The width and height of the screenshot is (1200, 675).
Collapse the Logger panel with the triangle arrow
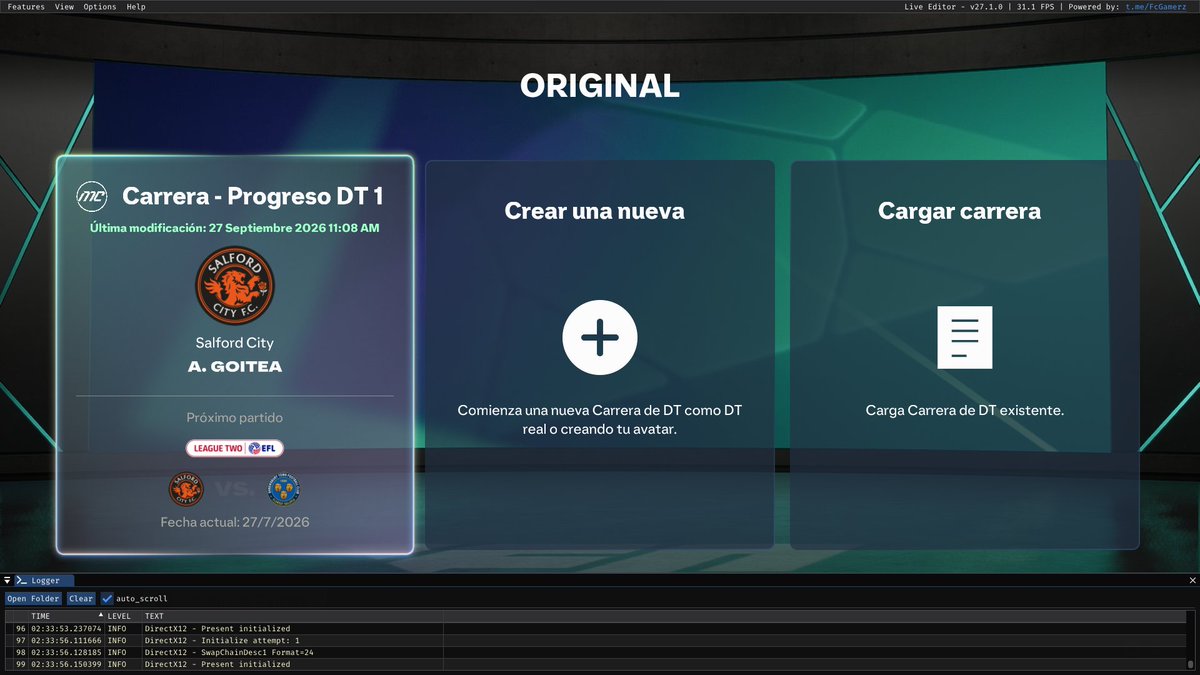[x=7, y=580]
